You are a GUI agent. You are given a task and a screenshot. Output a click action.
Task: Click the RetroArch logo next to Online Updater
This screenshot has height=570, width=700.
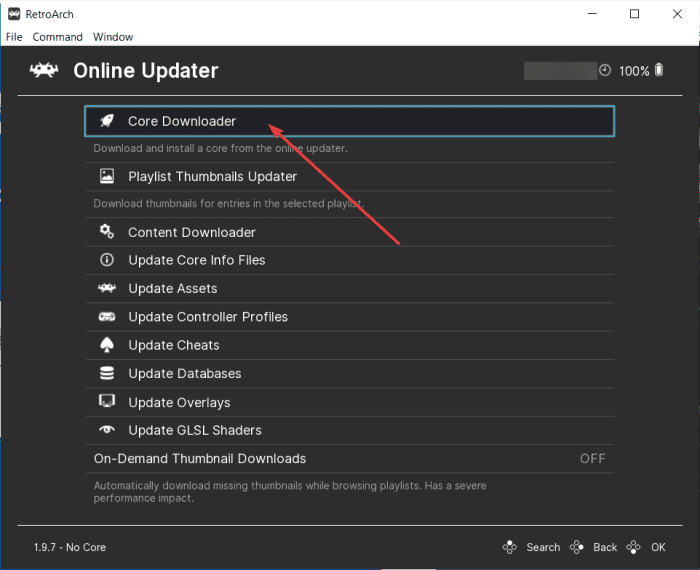click(x=44, y=70)
